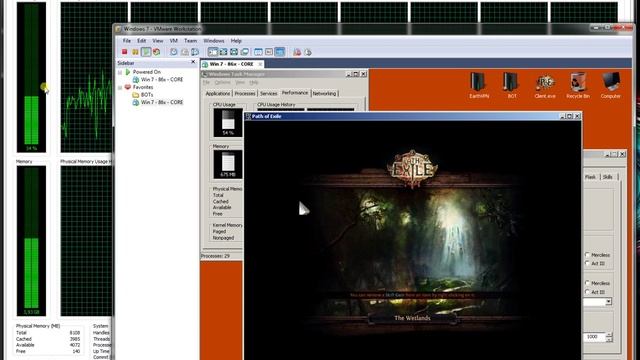Viewport: 640px width, 360px height.
Task: Switch to Applications tab in guest Task Manager
Action: point(218,93)
